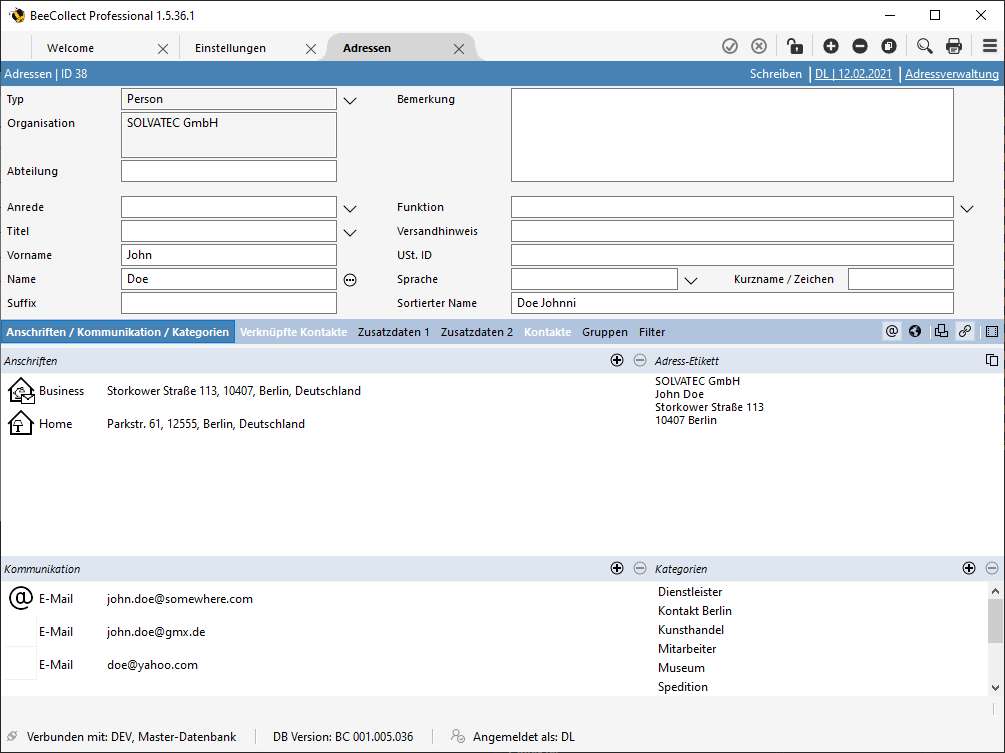Screen dimensions: 1005x753
Task: Add a new Kommunikation entry via plus icon
Action: (x=617, y=568)
